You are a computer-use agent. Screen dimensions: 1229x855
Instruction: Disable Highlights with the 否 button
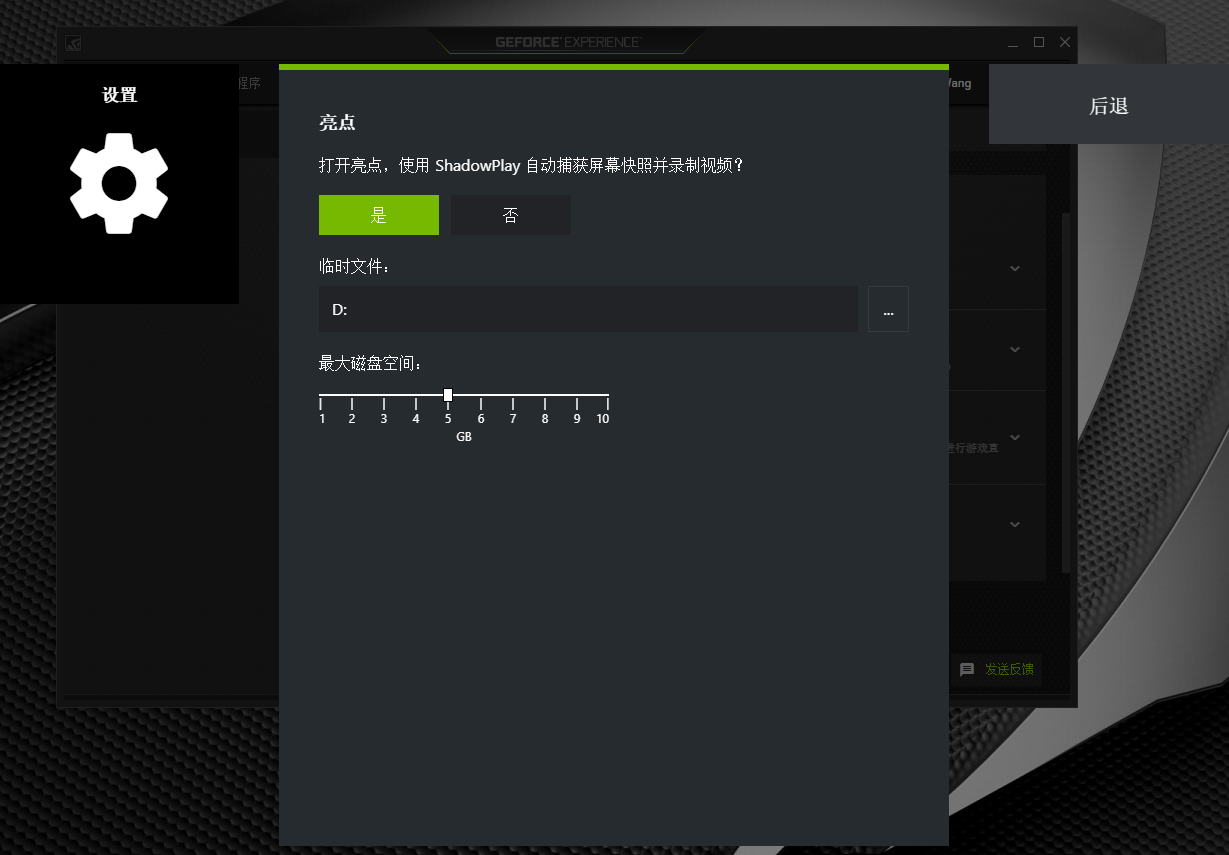(511, 215)
